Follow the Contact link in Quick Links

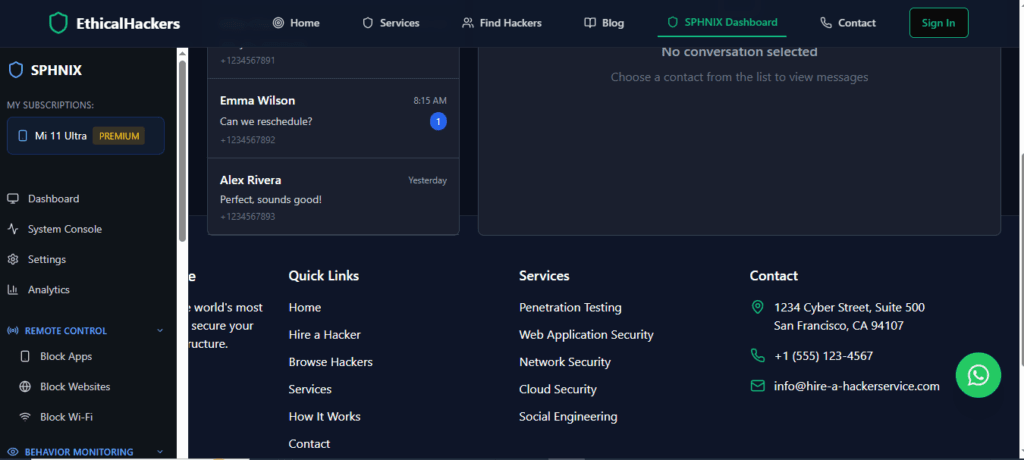click(x=309, y=444)
